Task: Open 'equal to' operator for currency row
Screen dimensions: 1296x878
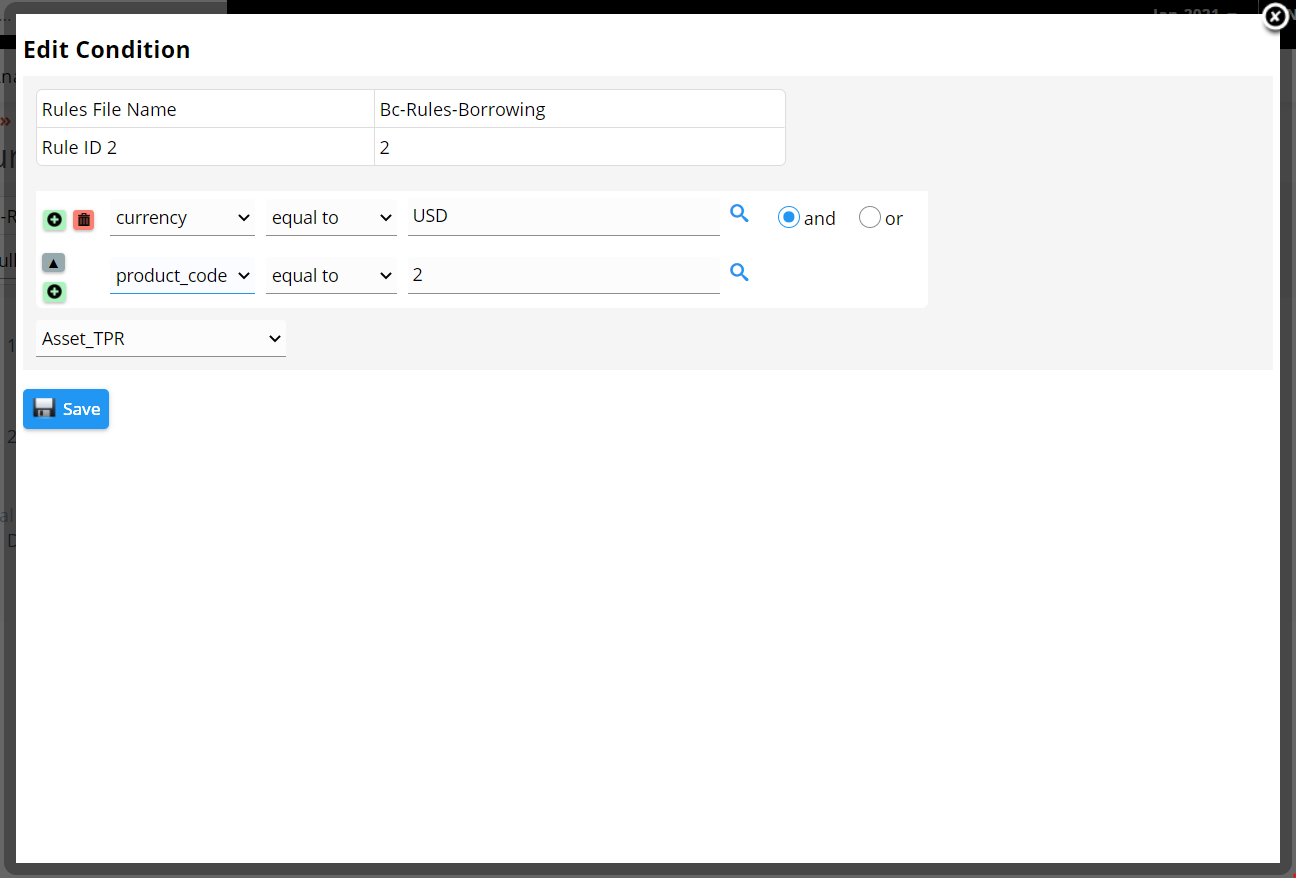Action: pyautogui.click(x=331, y=218)
